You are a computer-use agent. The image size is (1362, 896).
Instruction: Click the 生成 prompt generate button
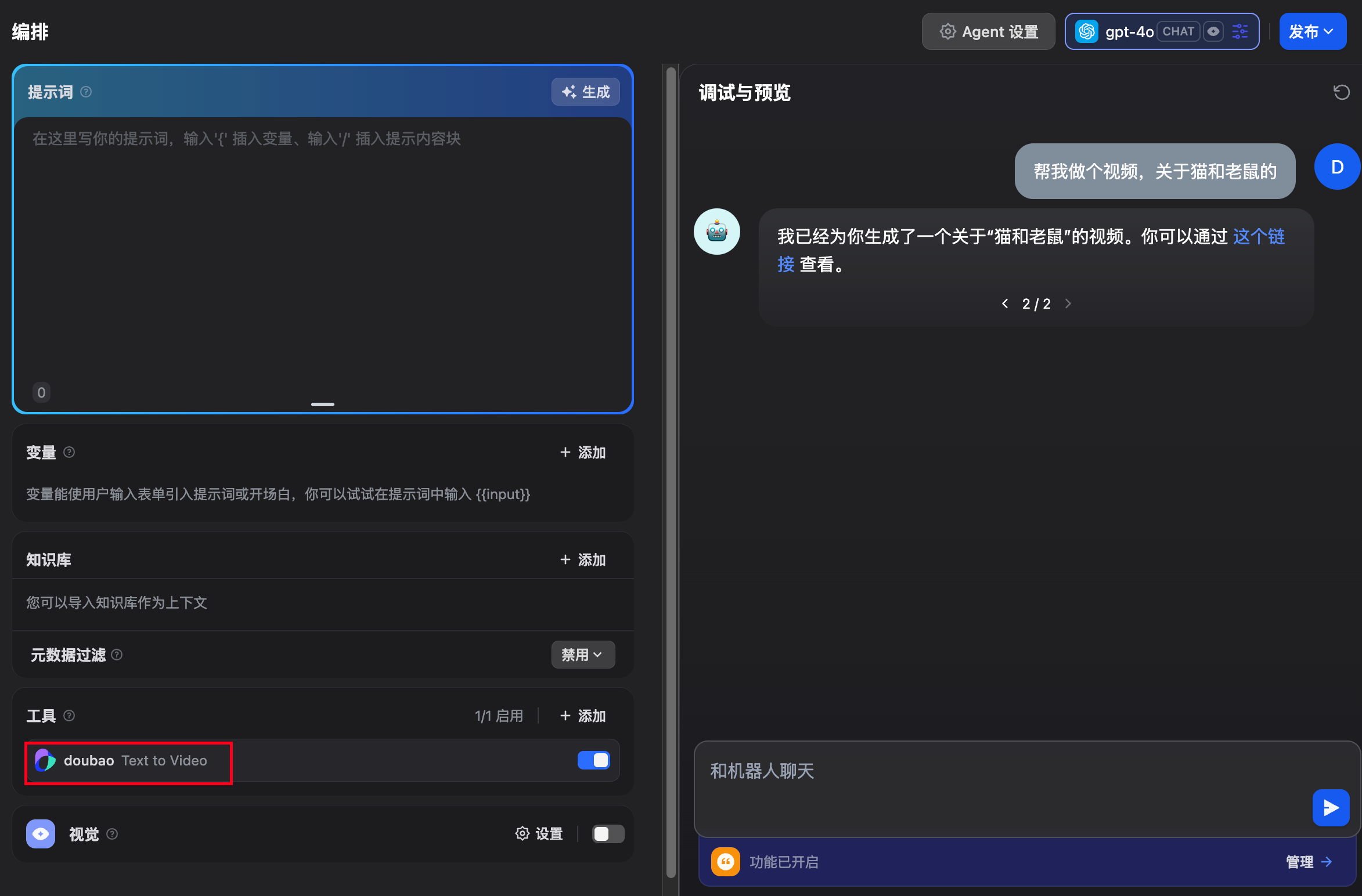coord(585,92)
